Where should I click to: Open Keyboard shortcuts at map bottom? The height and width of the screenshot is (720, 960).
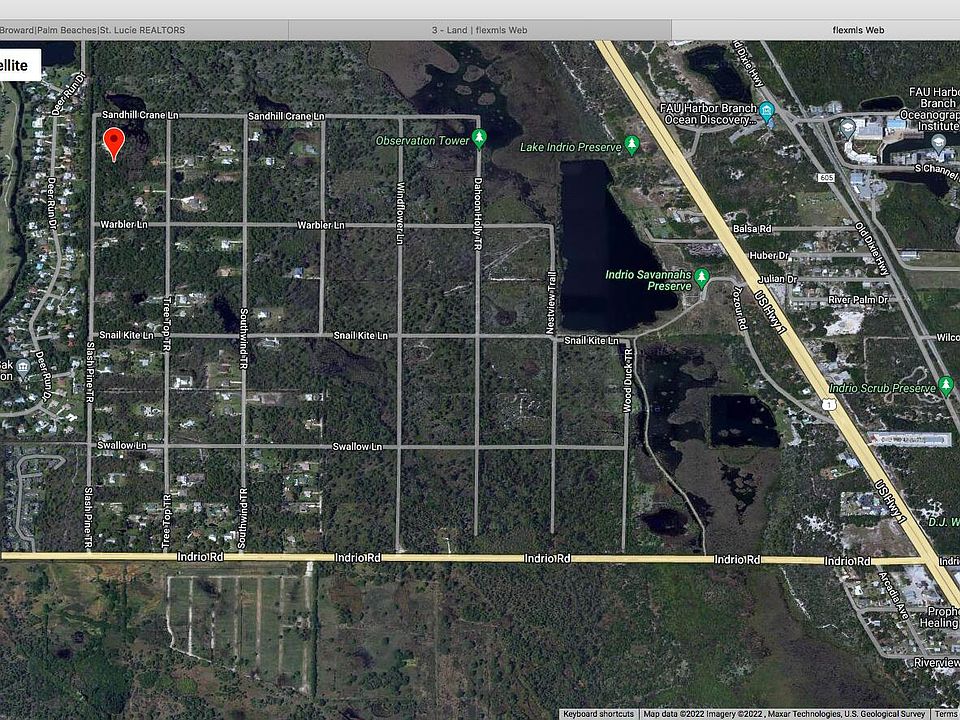tap(597, 714)
